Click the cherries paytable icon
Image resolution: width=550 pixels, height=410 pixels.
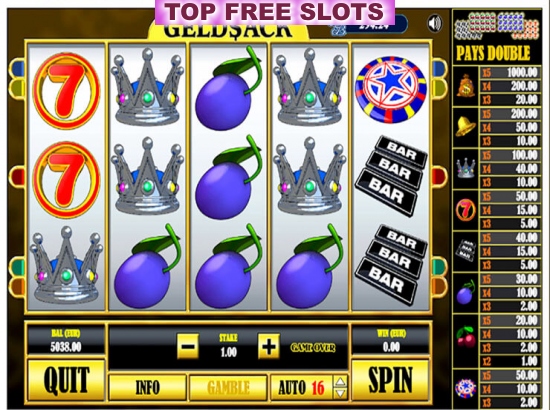click(x=466, y=336)
